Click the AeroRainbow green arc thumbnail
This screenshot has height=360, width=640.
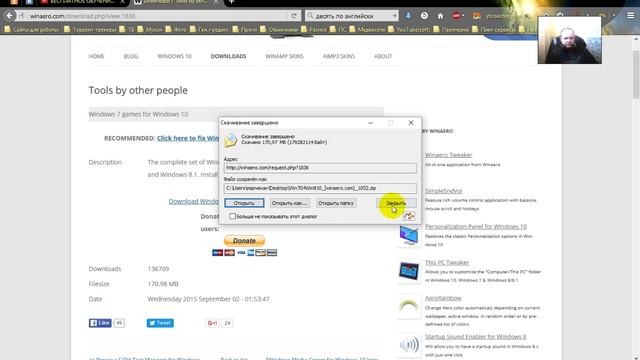point(409,307)
